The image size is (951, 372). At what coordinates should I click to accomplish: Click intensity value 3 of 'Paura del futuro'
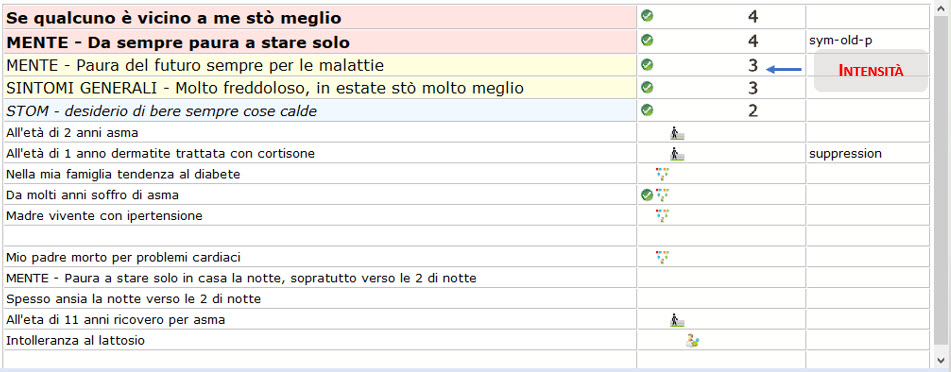753,66
